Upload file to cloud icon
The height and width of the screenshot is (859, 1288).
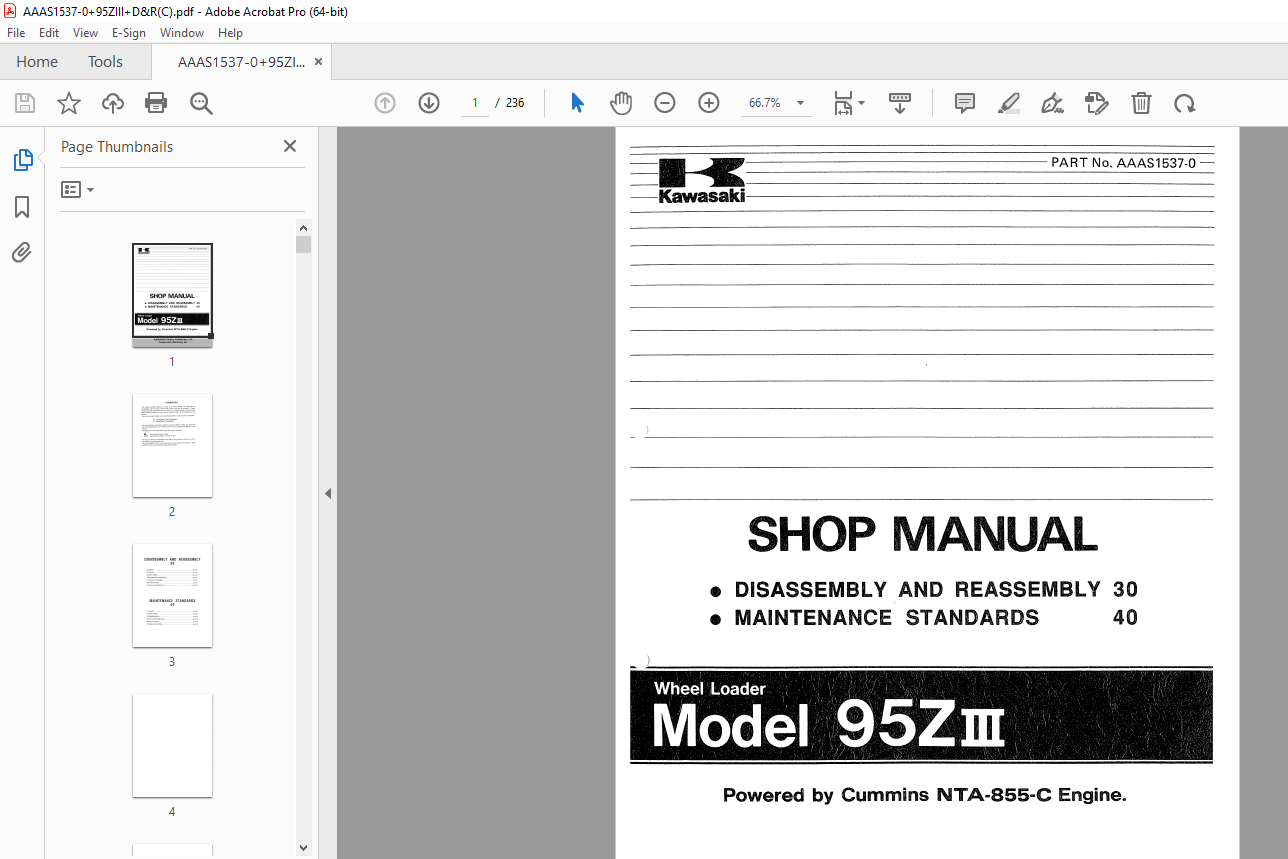(113, 103)
